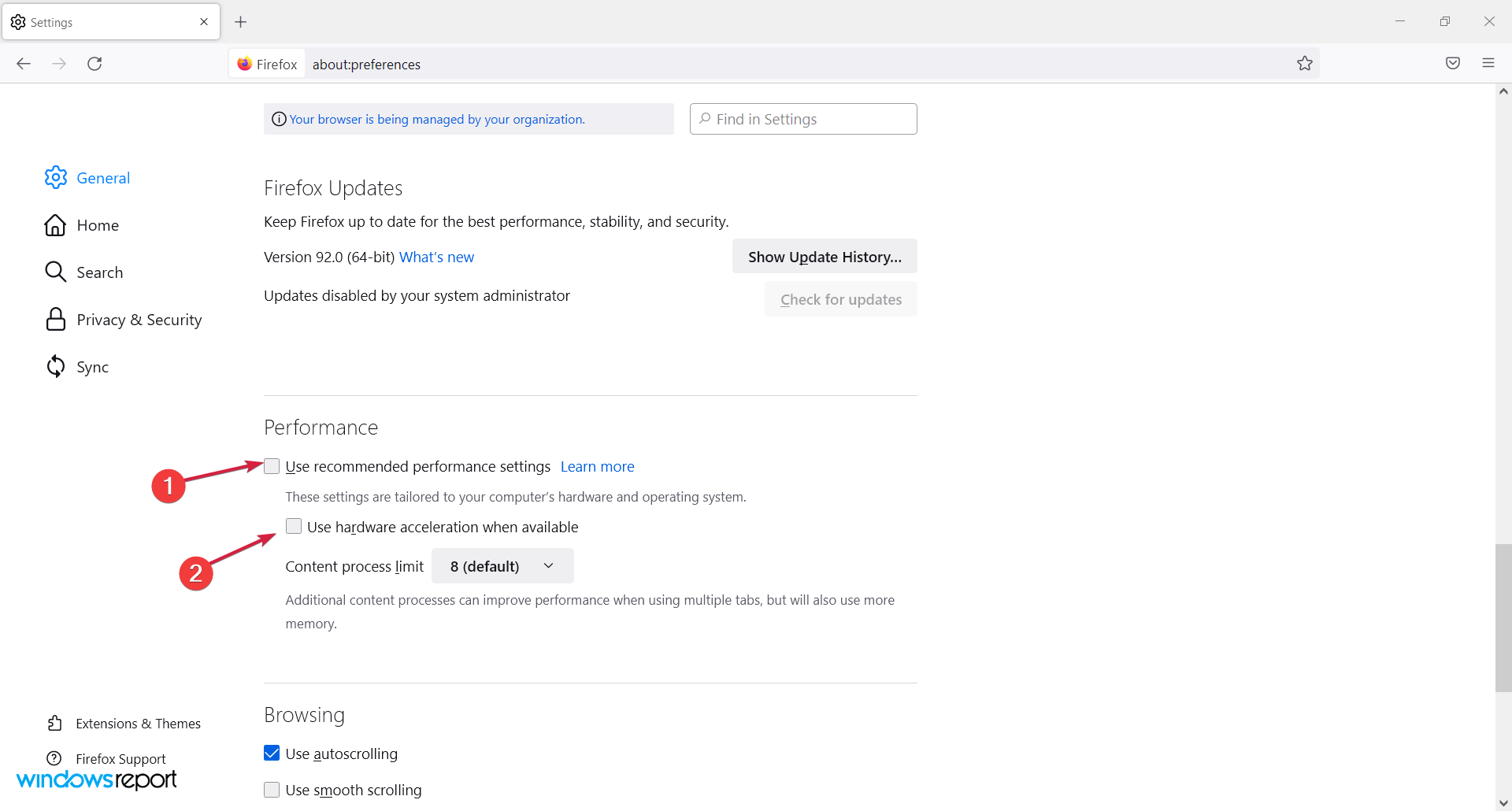Click the forward navigation arrow
Image resolution: width=1512 pixels, height=811 pixels.
tap(59, 64)
